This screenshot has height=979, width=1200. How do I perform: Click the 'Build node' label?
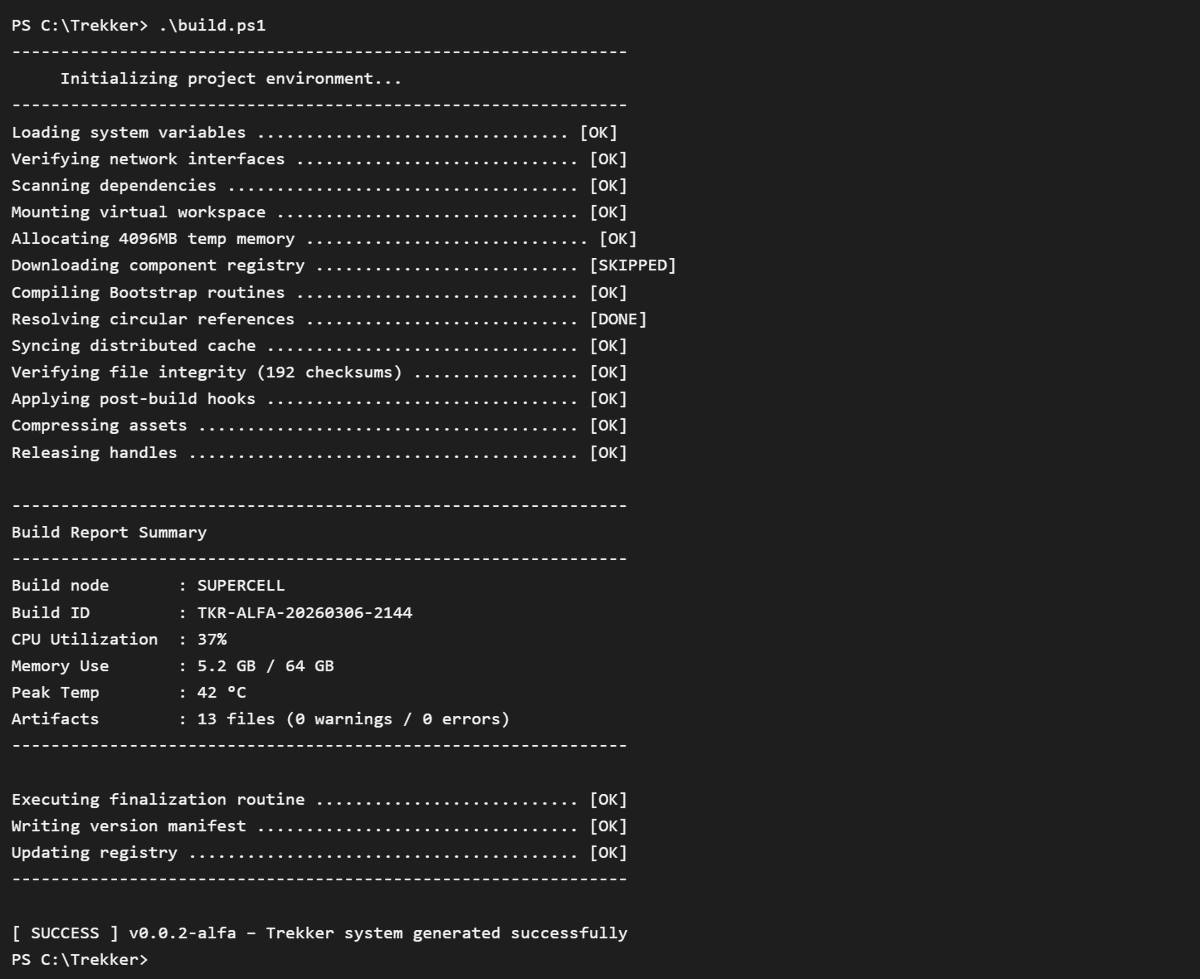60,585
